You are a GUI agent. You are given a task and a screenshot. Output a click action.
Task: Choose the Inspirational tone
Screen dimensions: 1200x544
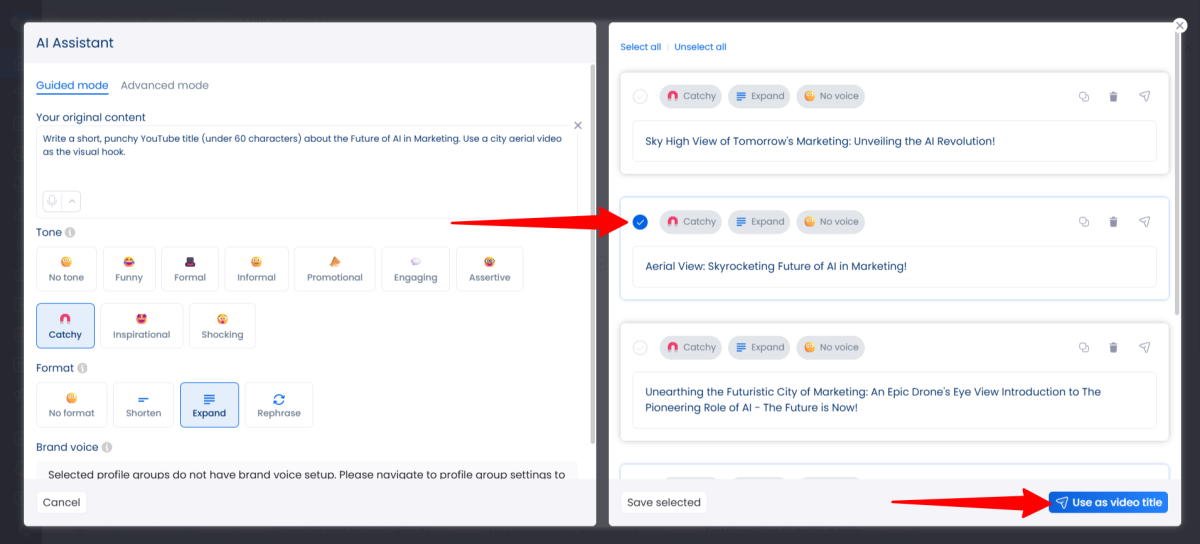[x=142, y=326]
